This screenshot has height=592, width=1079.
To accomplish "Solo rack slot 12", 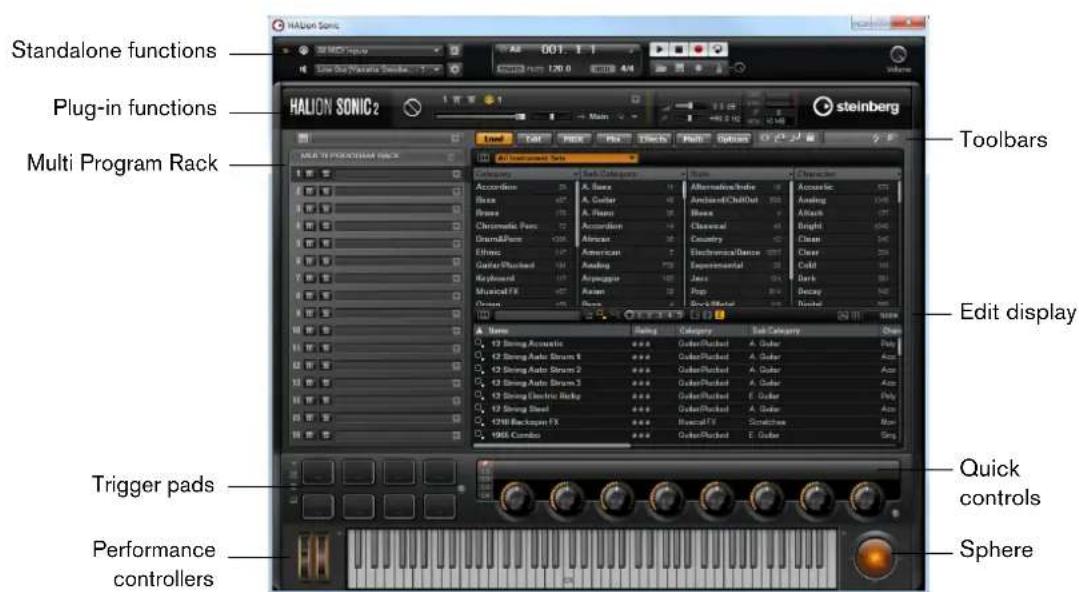I will pyautogui.click(x=325, y=366).
